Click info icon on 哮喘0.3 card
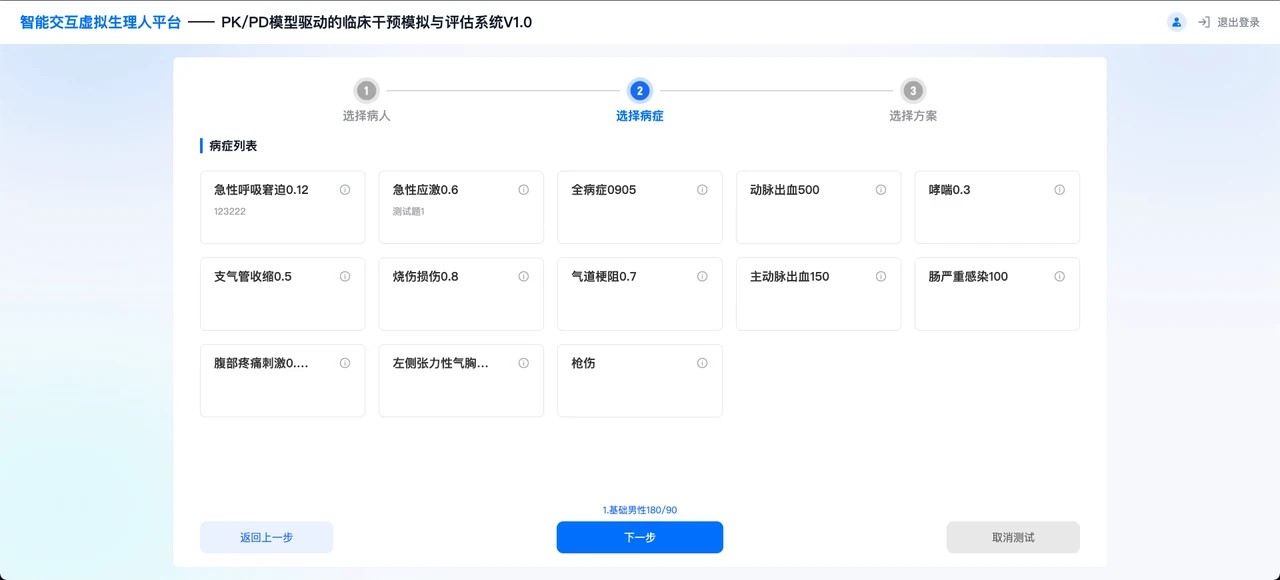 (x=1059, y=190)
